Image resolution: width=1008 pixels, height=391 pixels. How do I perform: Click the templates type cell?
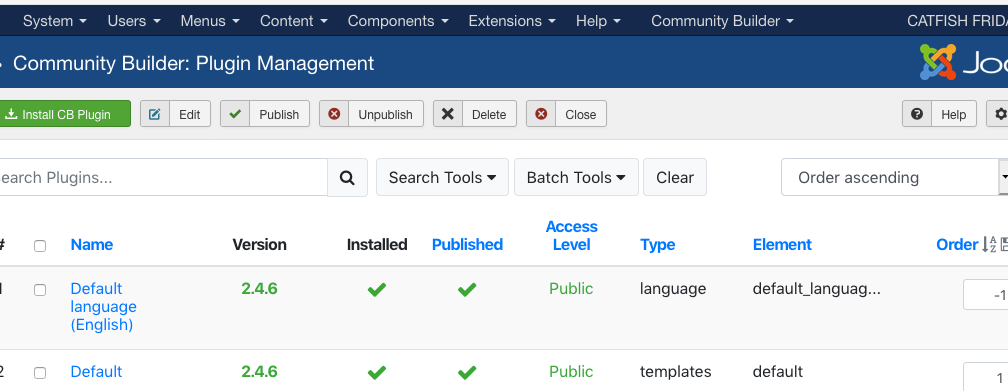pyautogui.click(x=676, y=372)
